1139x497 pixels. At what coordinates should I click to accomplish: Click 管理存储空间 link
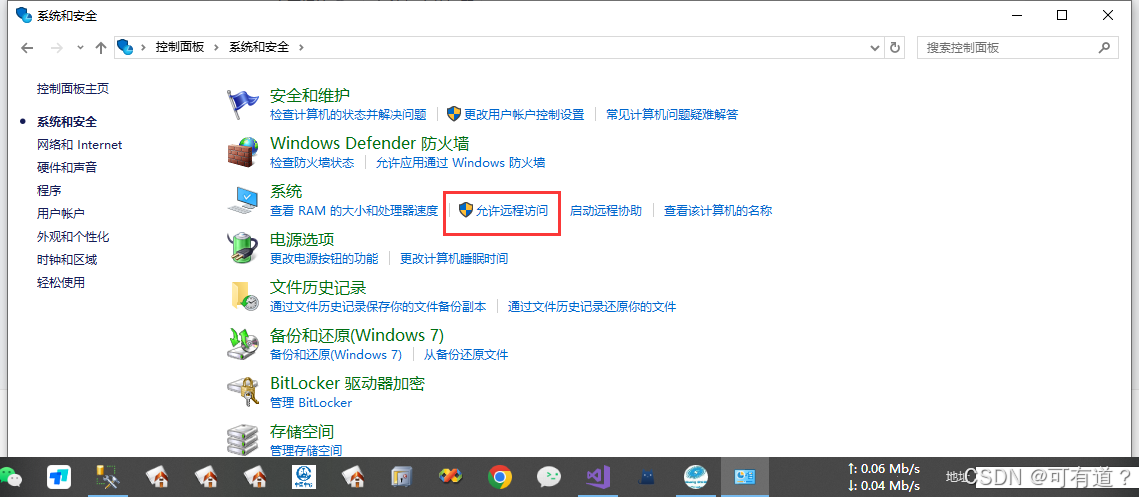(306, 450)
